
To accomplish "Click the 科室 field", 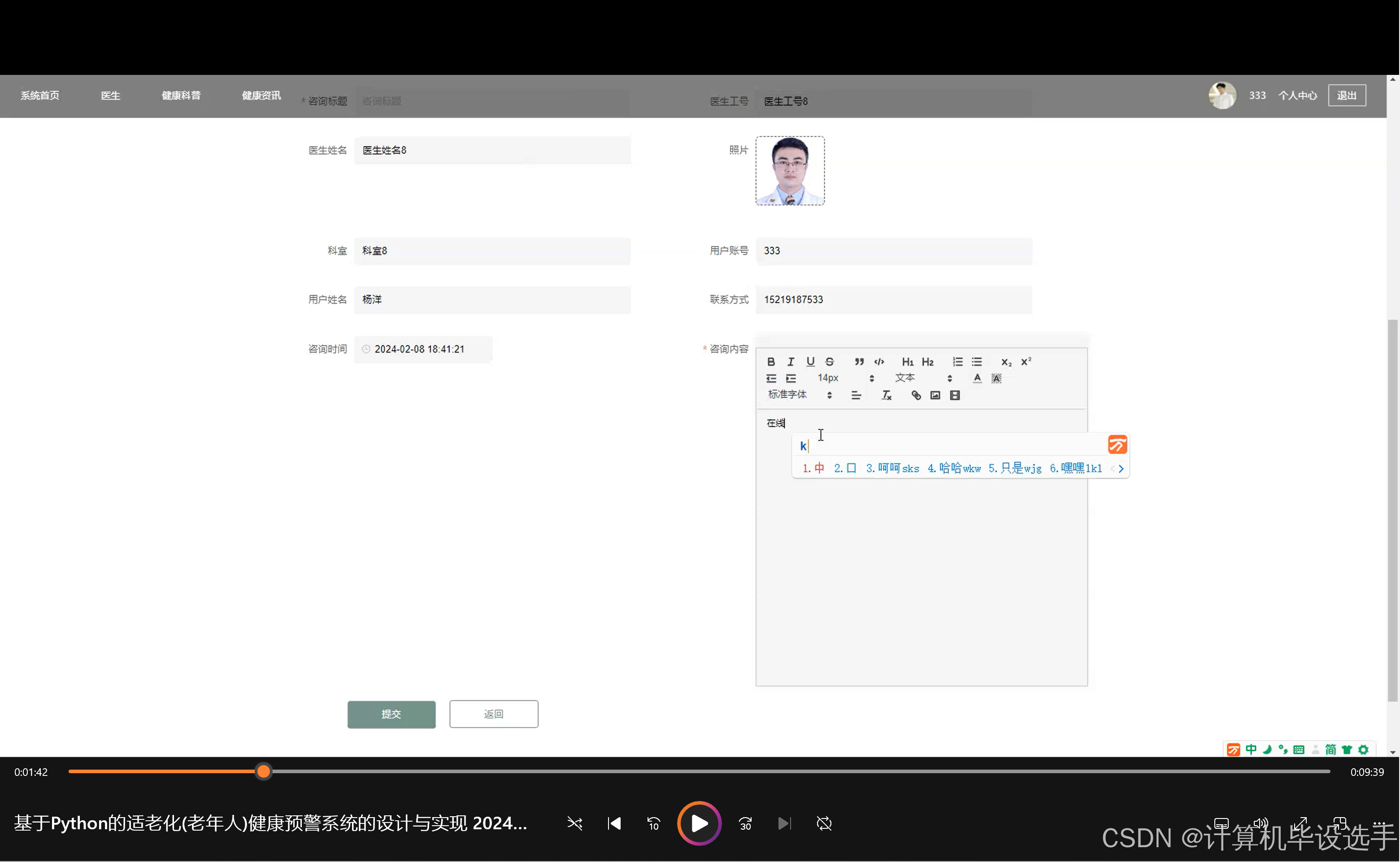I will (492, 251).
